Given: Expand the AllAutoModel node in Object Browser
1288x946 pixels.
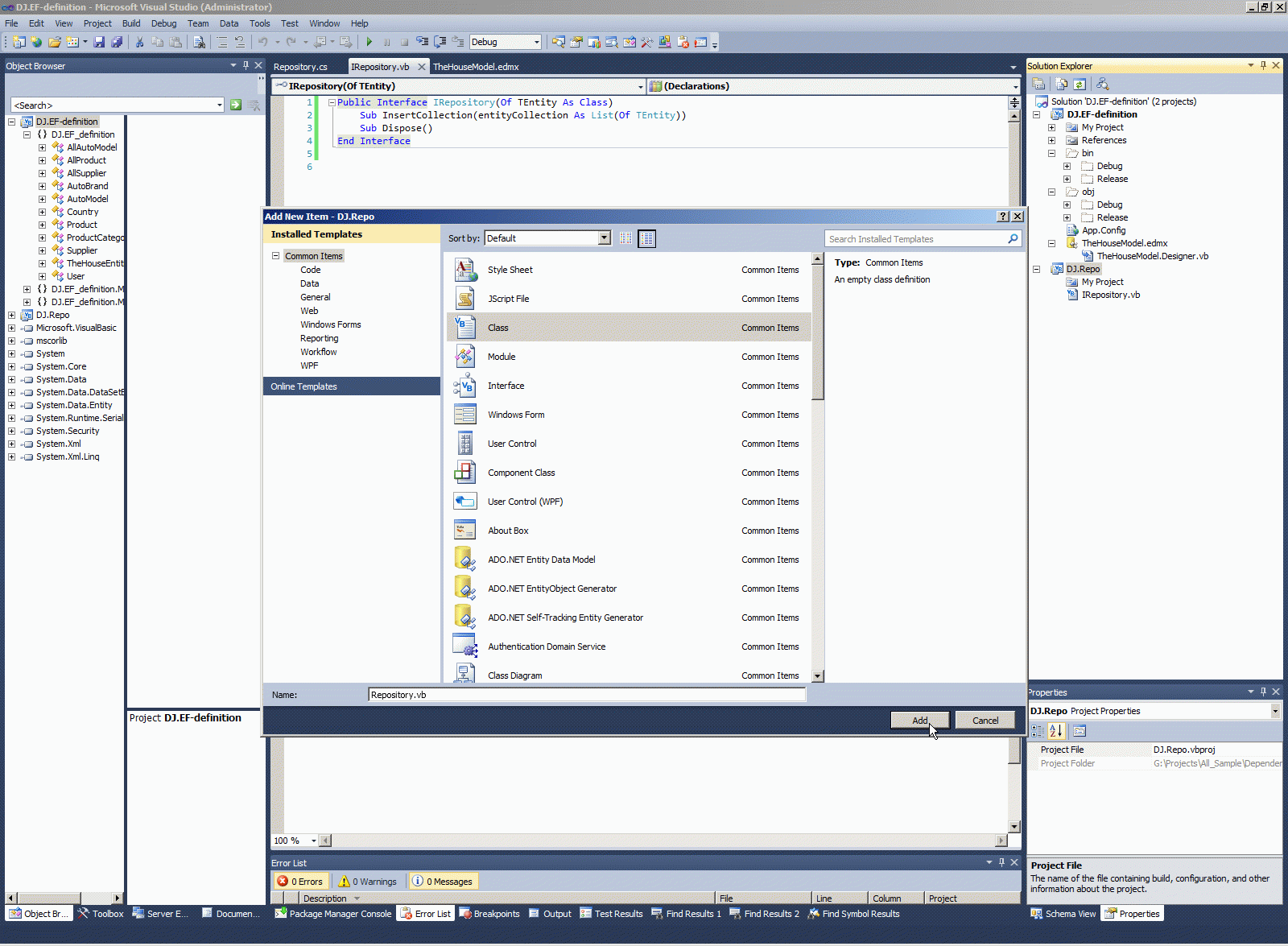Looking at the screenshot, I should pos(42,147).
